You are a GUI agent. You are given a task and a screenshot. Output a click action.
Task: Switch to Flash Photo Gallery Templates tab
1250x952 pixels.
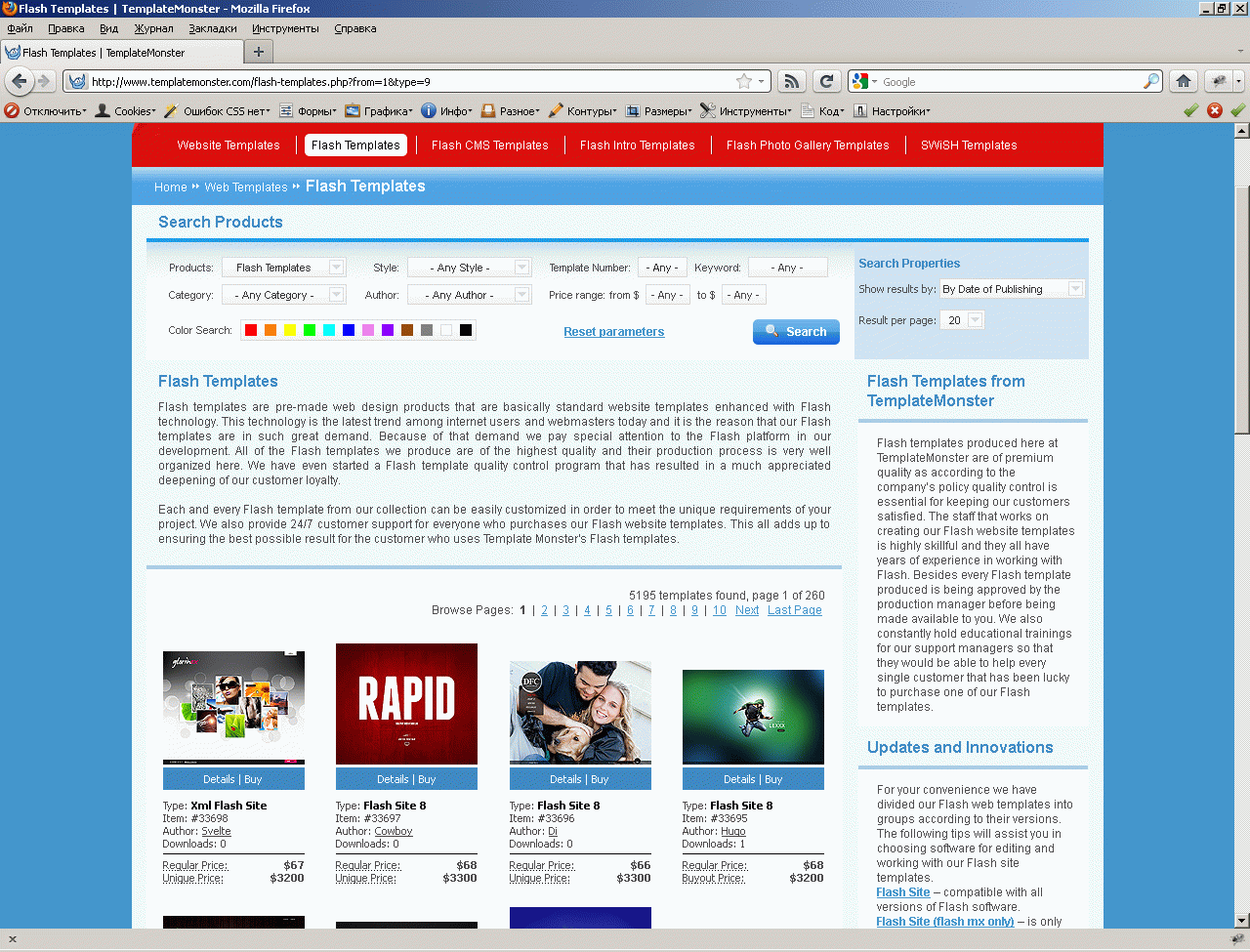click(808, 145)
